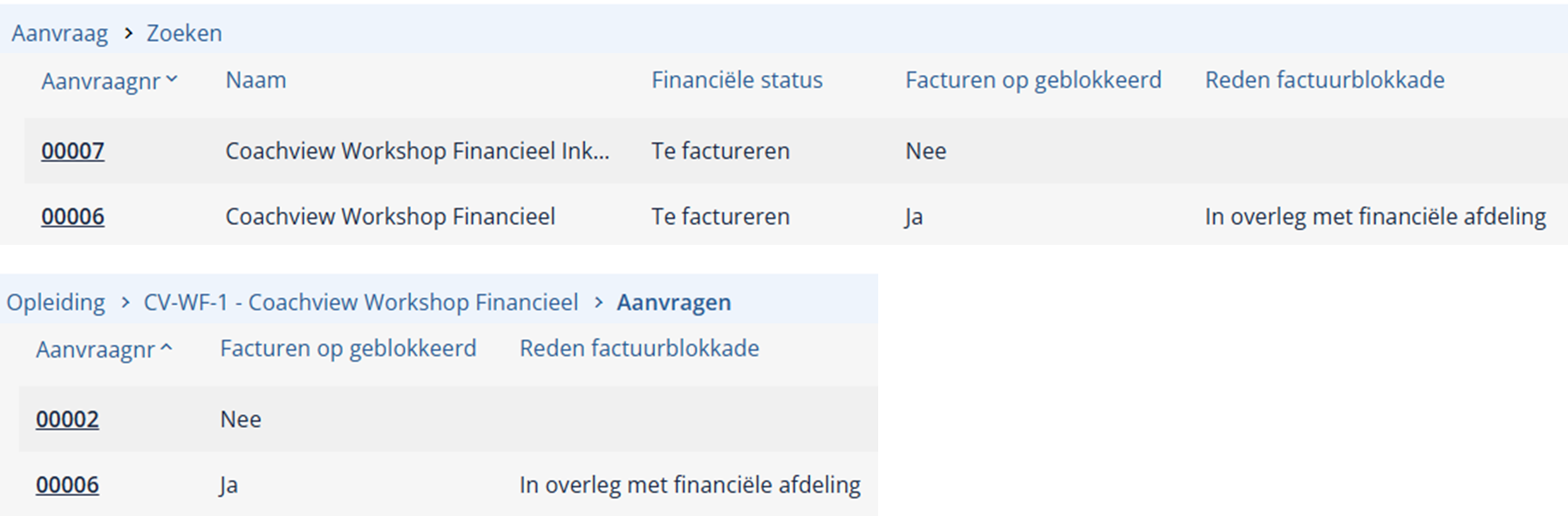Click the chevron after Opleiding breadcrumb

125,302
